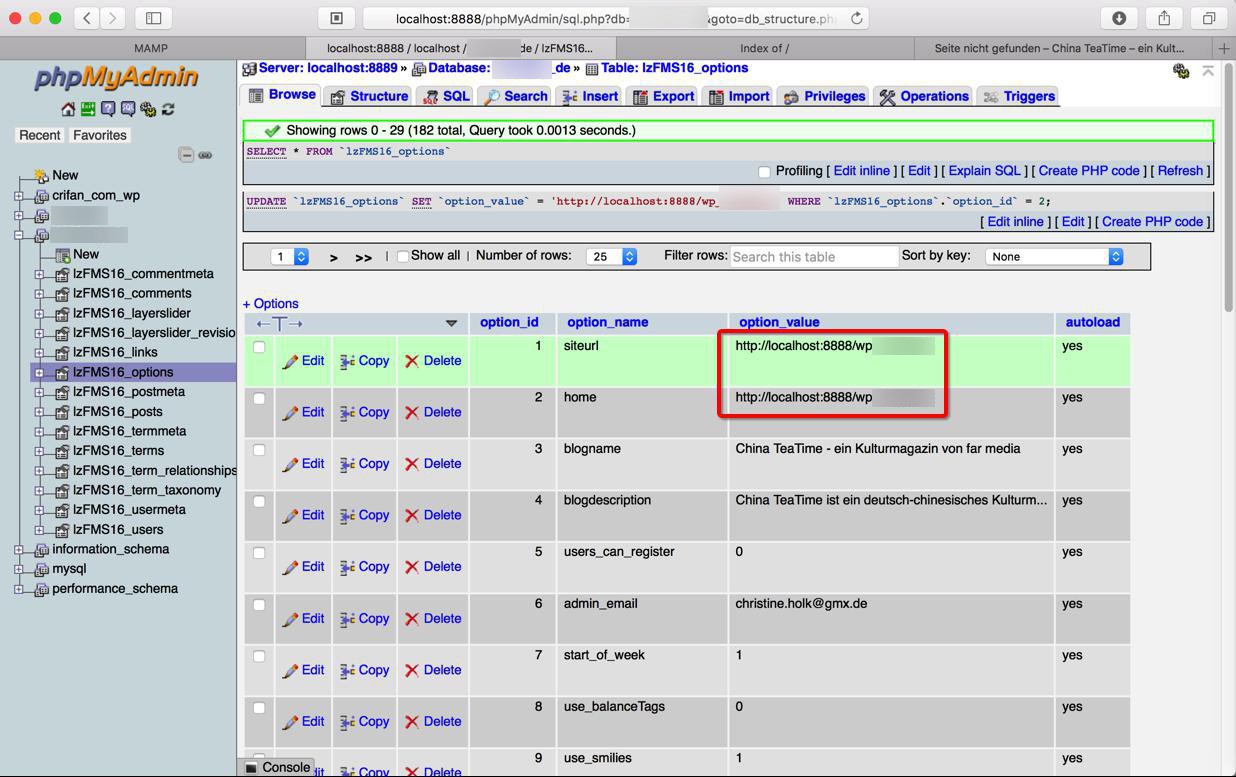Sort by option_name column header

click(x=608, y=322)
